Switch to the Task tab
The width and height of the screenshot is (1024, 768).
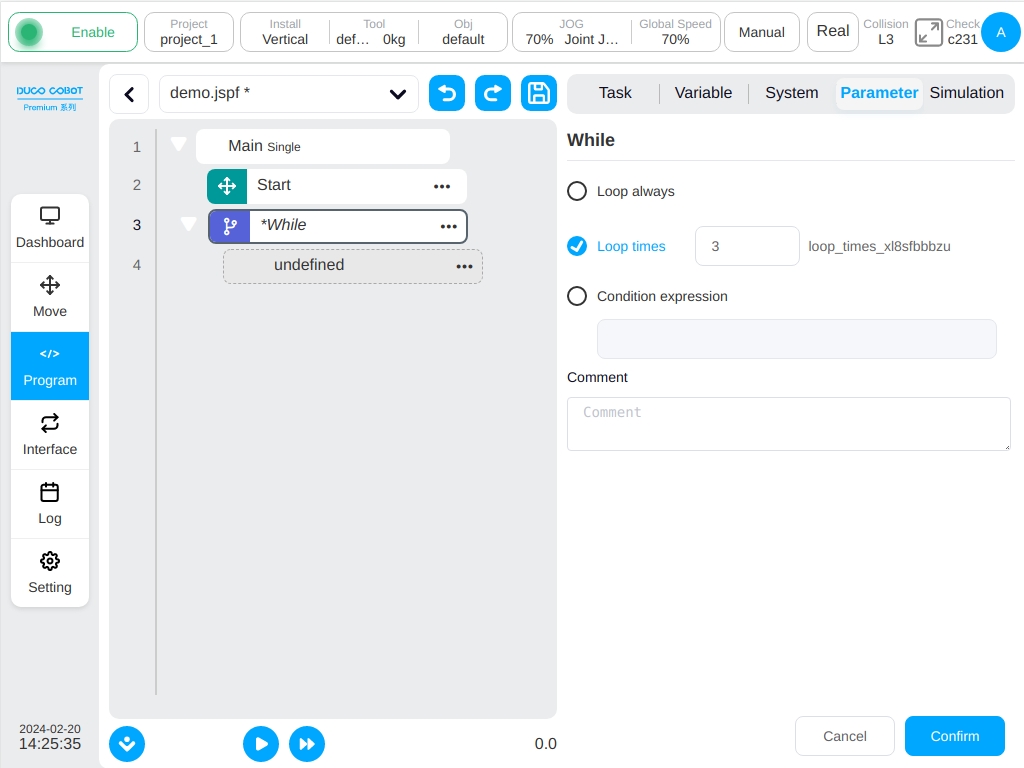(x=615, y=93)
